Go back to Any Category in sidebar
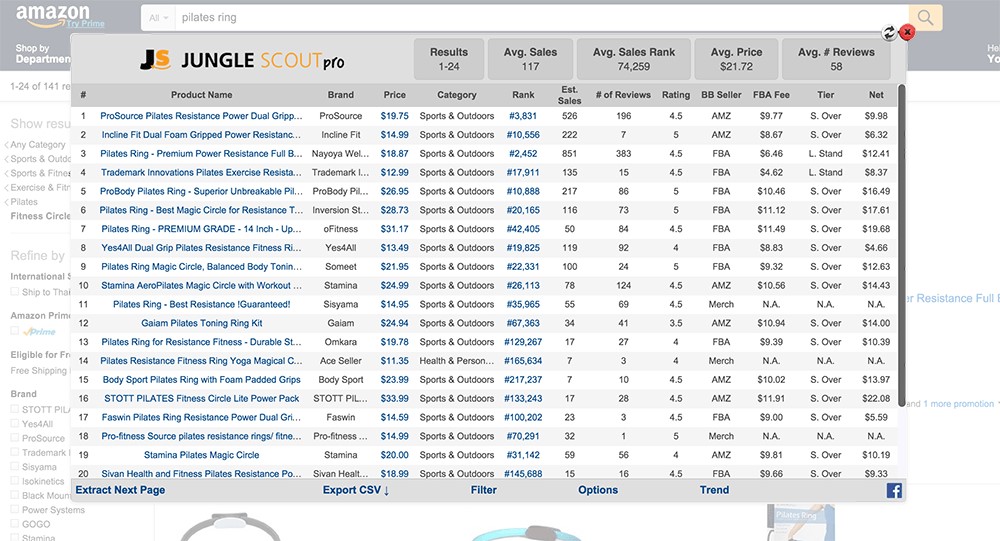 (38, 145)
